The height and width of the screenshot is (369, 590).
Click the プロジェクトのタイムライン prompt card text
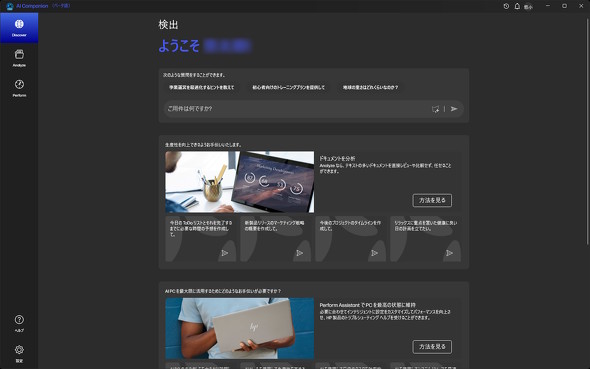pos(350,226)
